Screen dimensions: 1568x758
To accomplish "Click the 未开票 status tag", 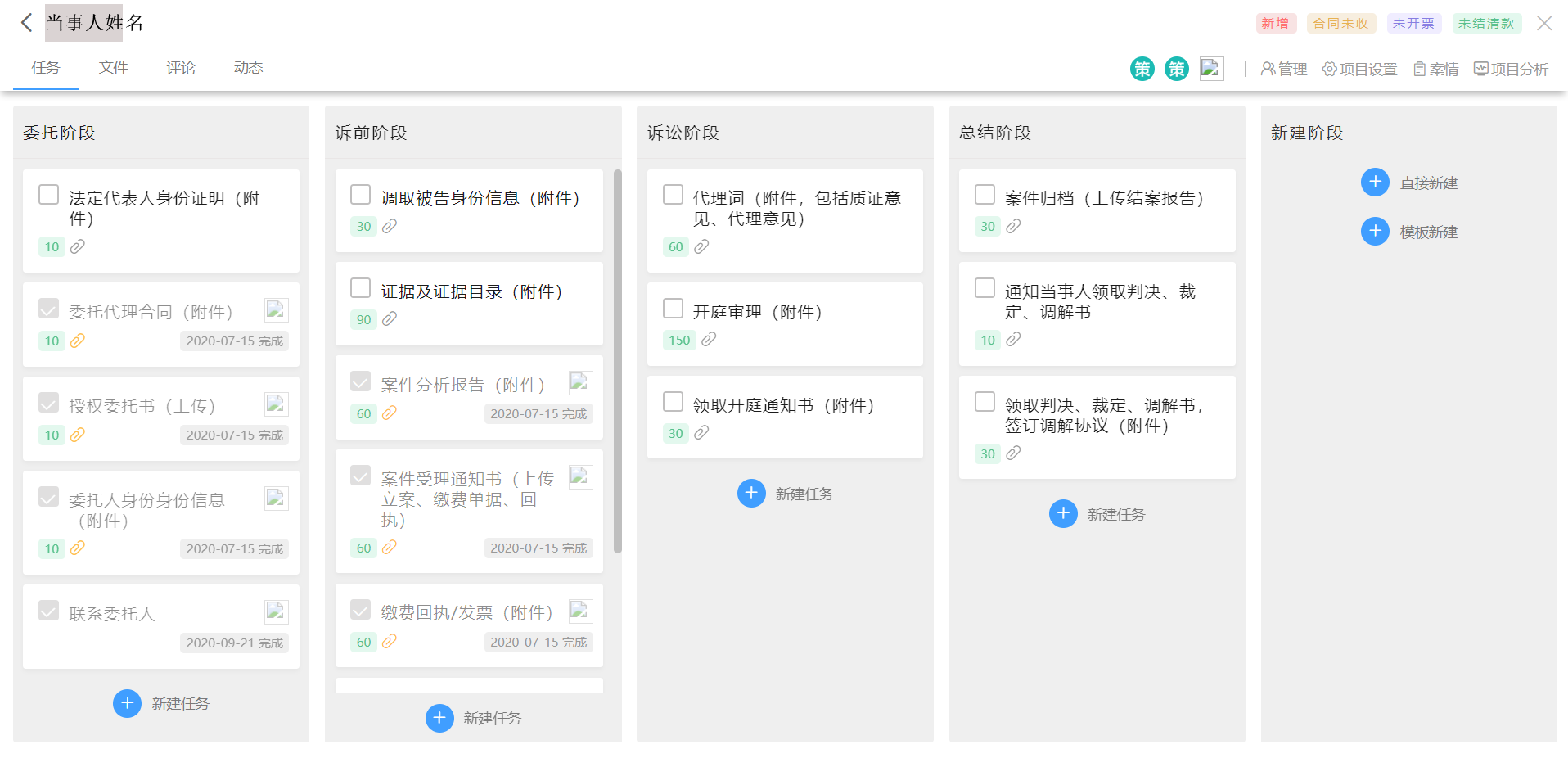I will pyautogui.click(x=1414, y=24).
